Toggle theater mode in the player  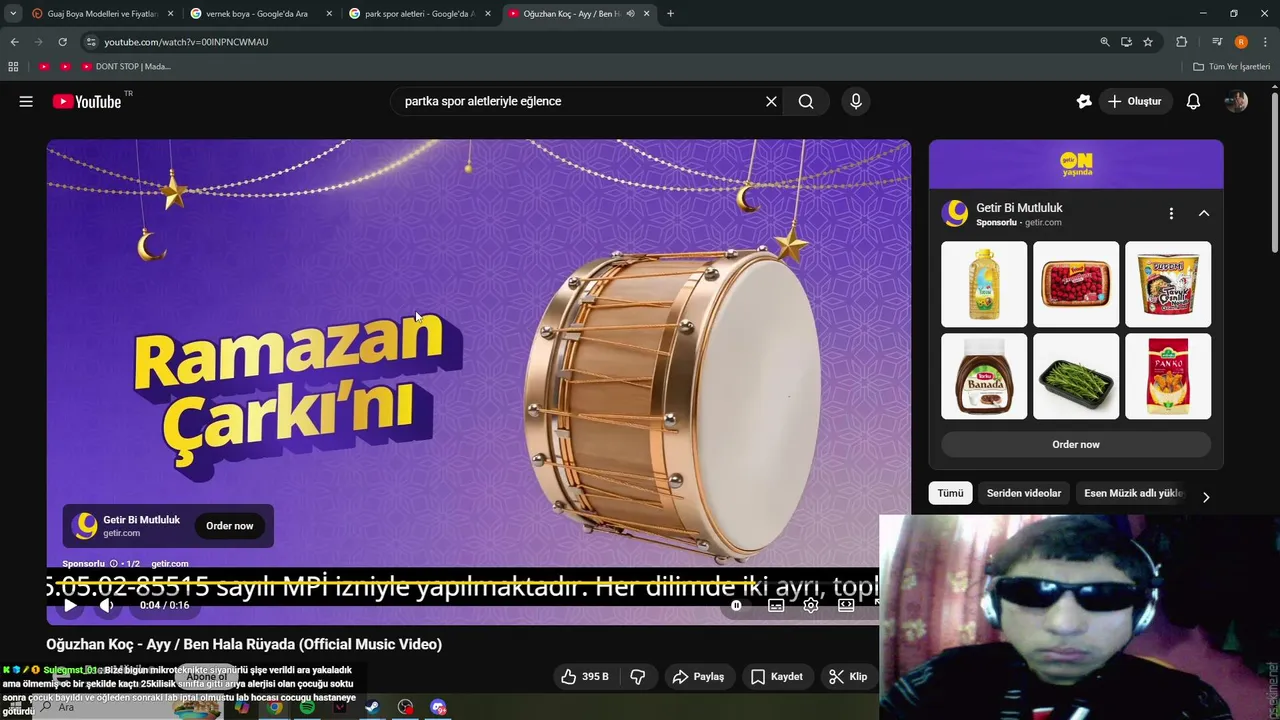(x=846, y=605)
